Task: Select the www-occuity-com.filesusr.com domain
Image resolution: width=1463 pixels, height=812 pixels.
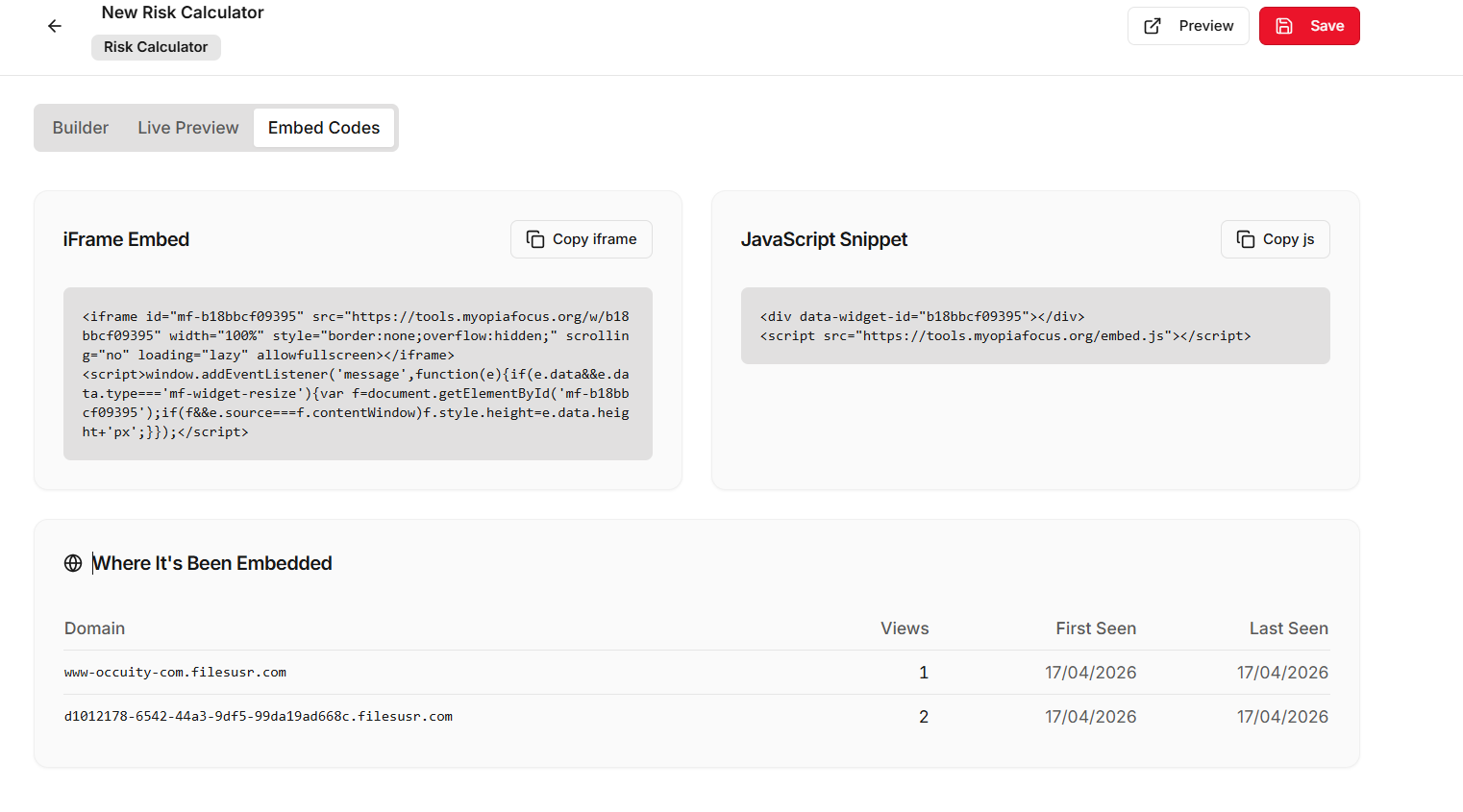Action: (175, 673)
